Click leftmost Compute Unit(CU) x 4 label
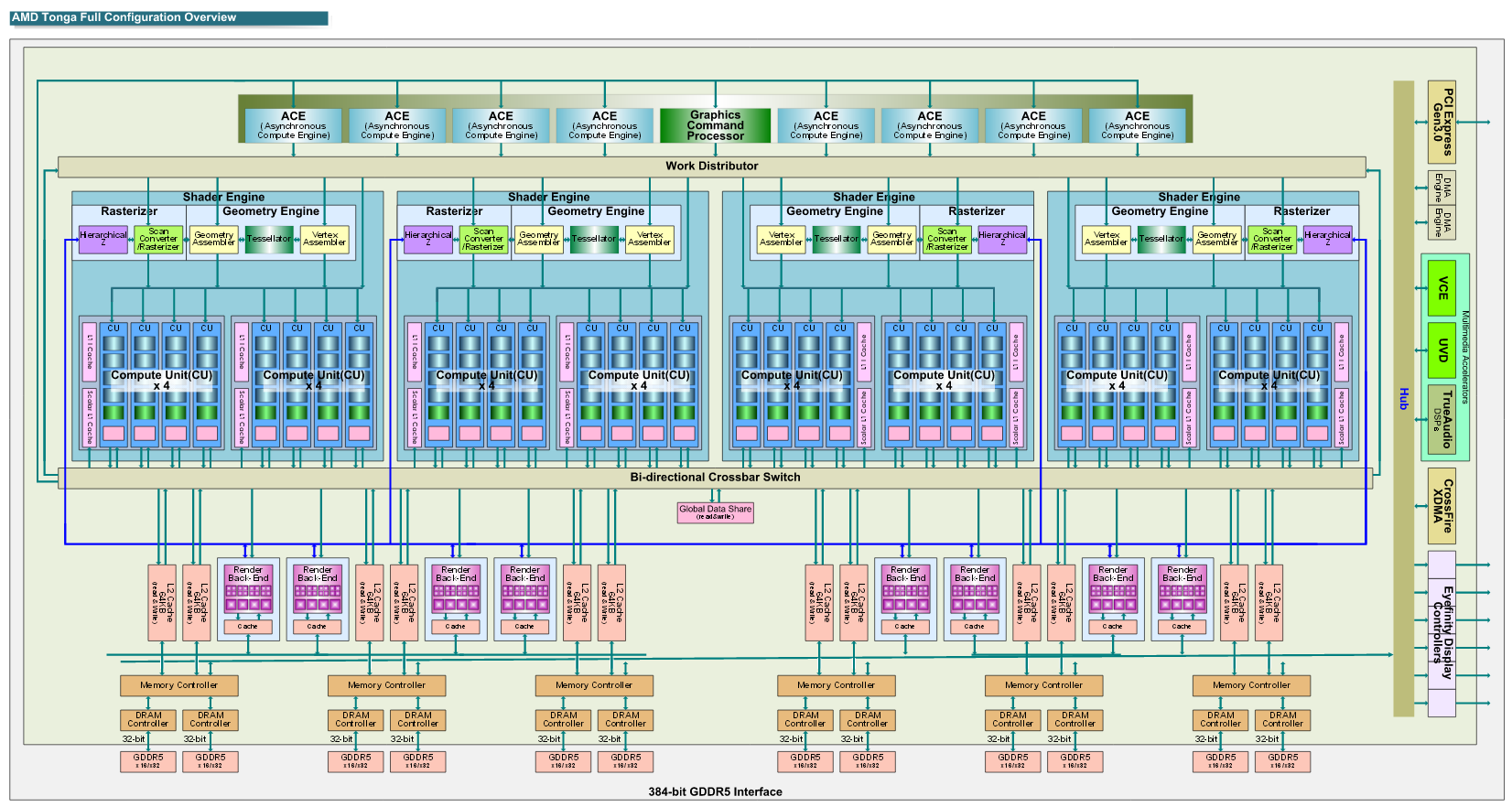 [x=162, y=381]
